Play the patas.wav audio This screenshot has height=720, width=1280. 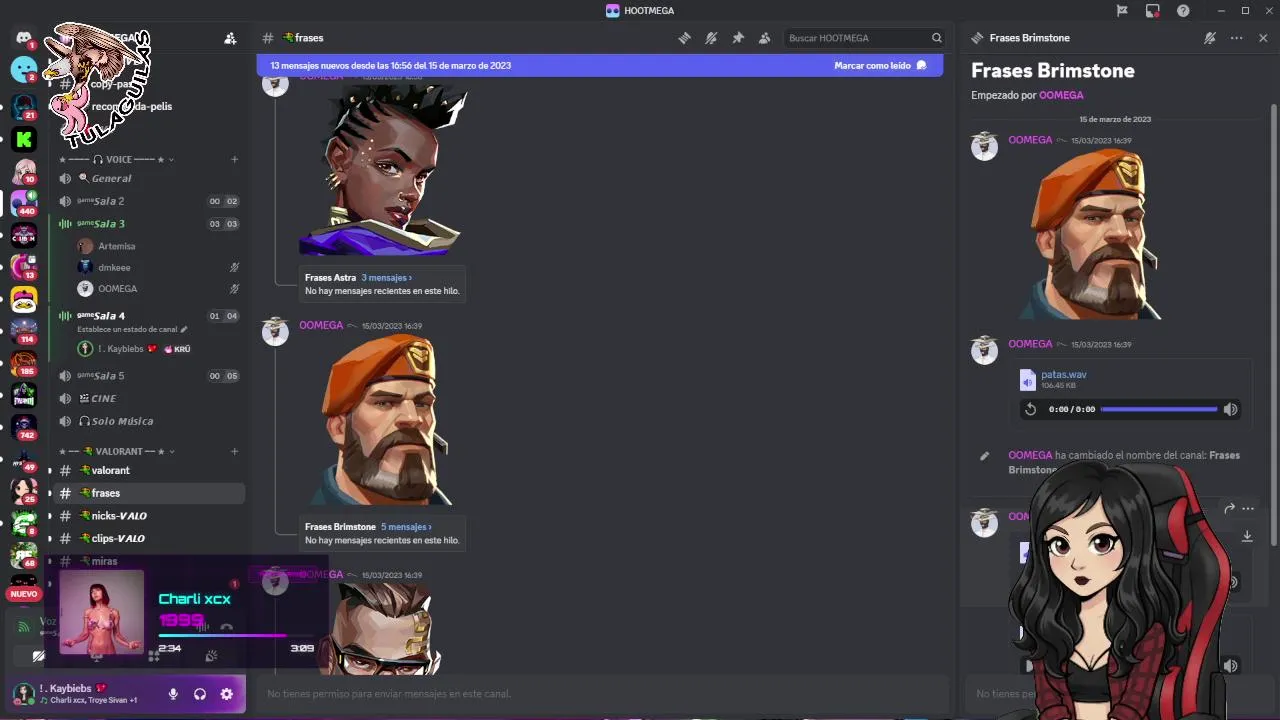pyautogui.click(x=1030, y=409)
